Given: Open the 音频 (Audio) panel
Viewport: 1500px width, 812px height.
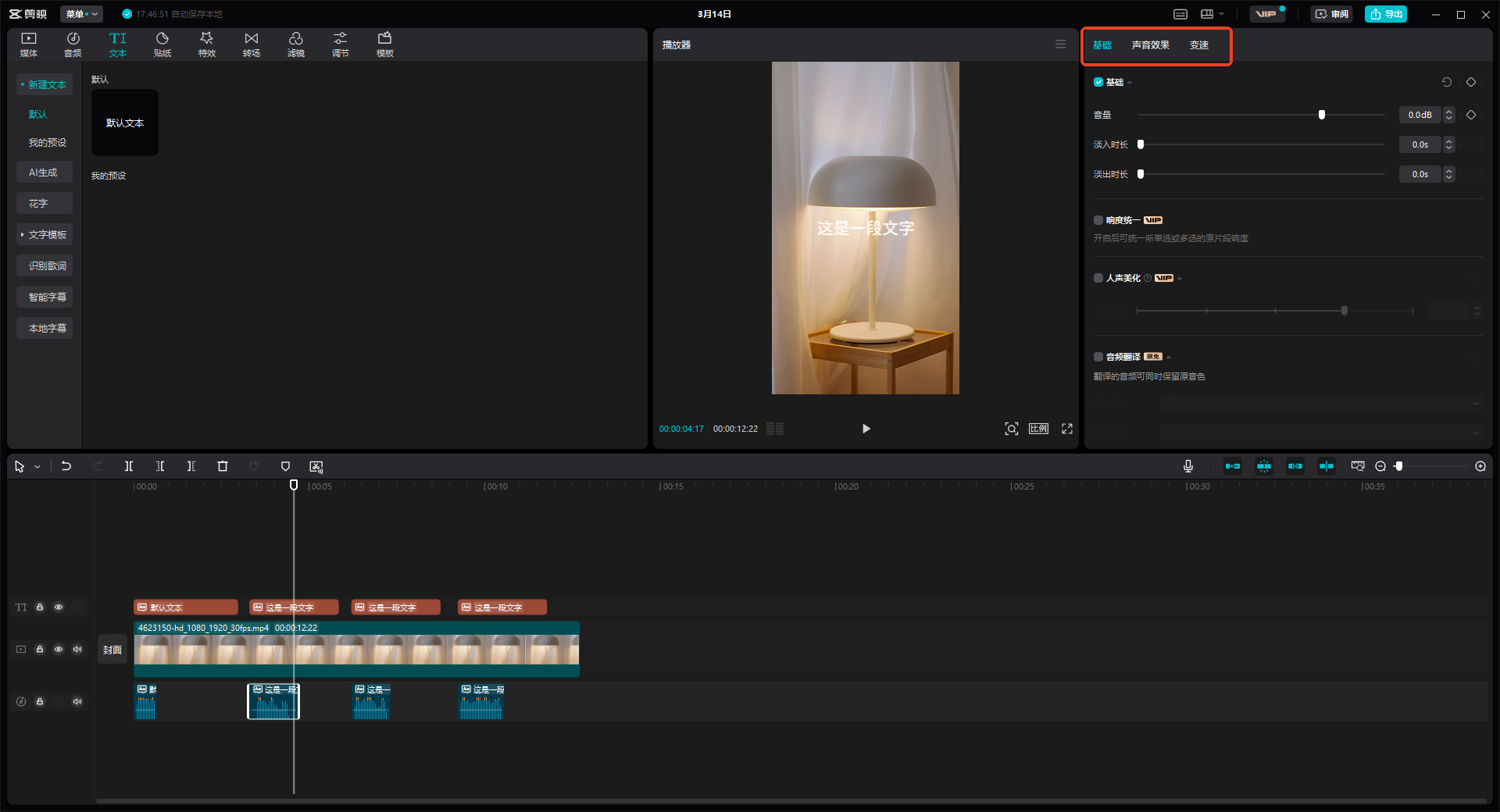Looking at the screenshot, I should pyautogui.click(x=73, y=45).
